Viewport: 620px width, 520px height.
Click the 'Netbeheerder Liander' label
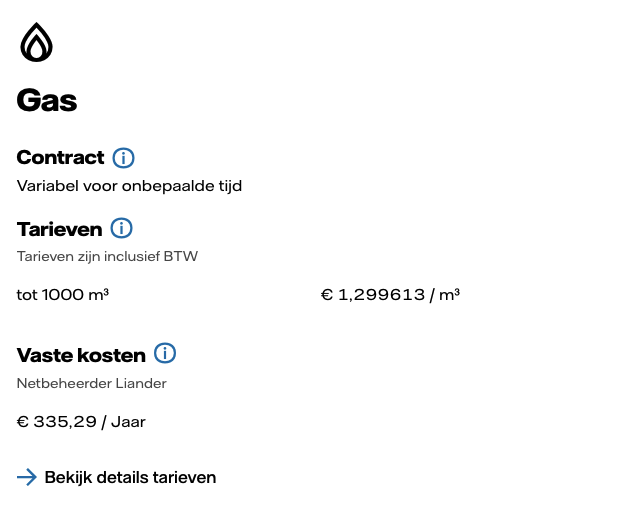(x=91, y=383)
